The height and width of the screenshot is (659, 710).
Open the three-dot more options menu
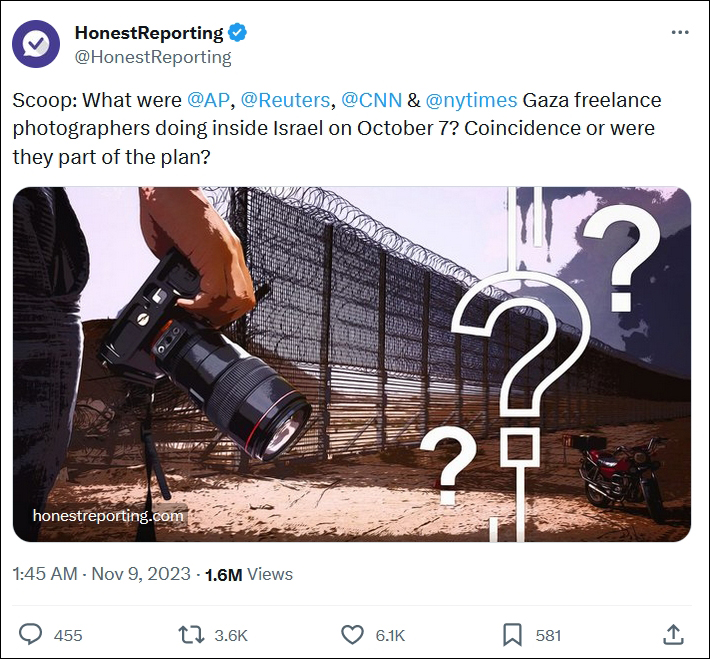[x=680, y=33]
